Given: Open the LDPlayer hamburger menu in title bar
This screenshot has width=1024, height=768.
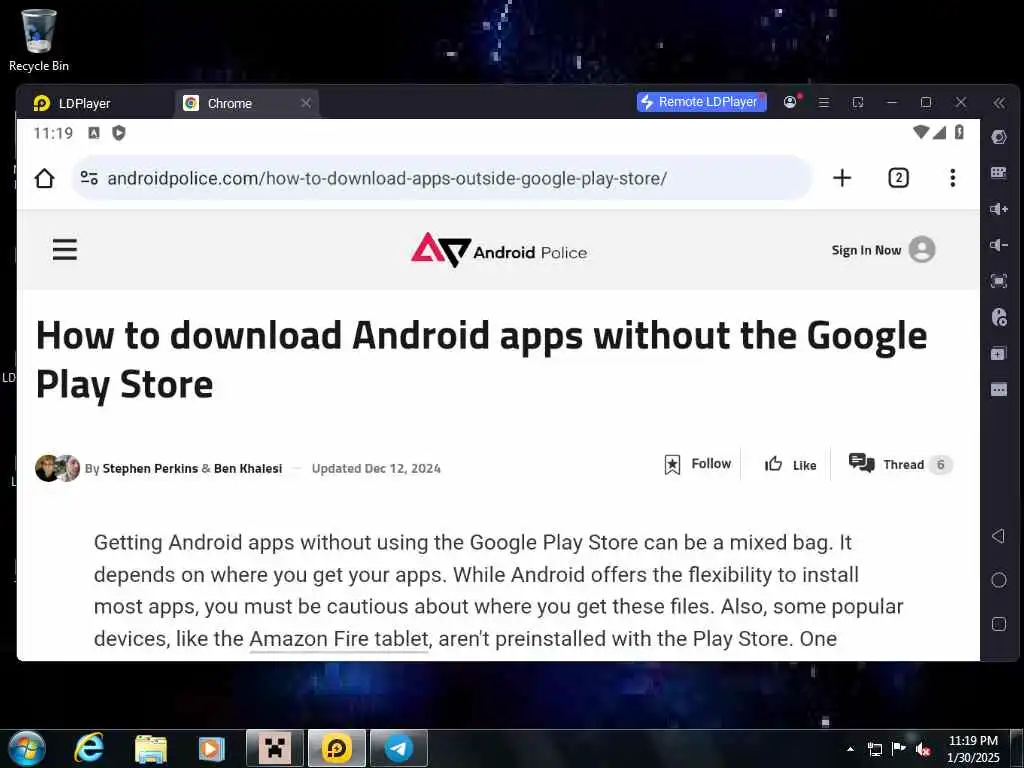Looking at the screenshot, I should point(824,103).
